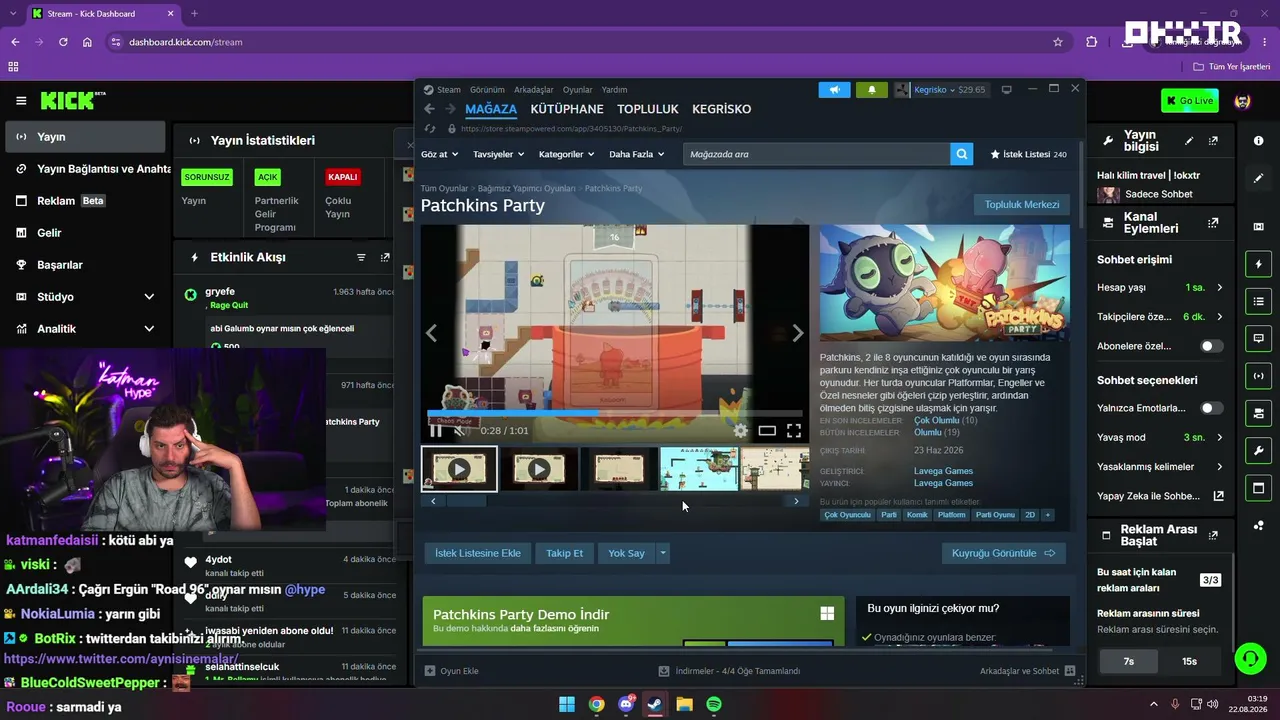1280x720 pixels.
Task: Open the chat bubble icon in right rail
Action: pos(1258,339)
